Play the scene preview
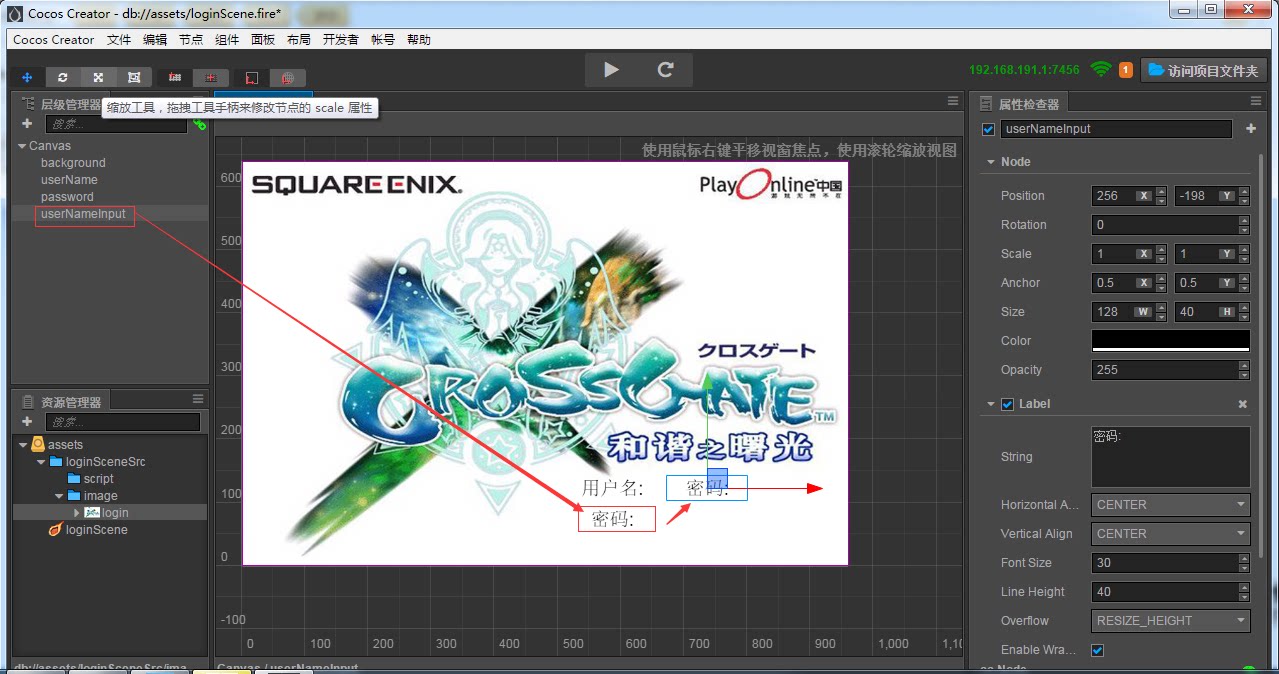The height and width of the screenshot is (674, 1279). click(612, 70)
